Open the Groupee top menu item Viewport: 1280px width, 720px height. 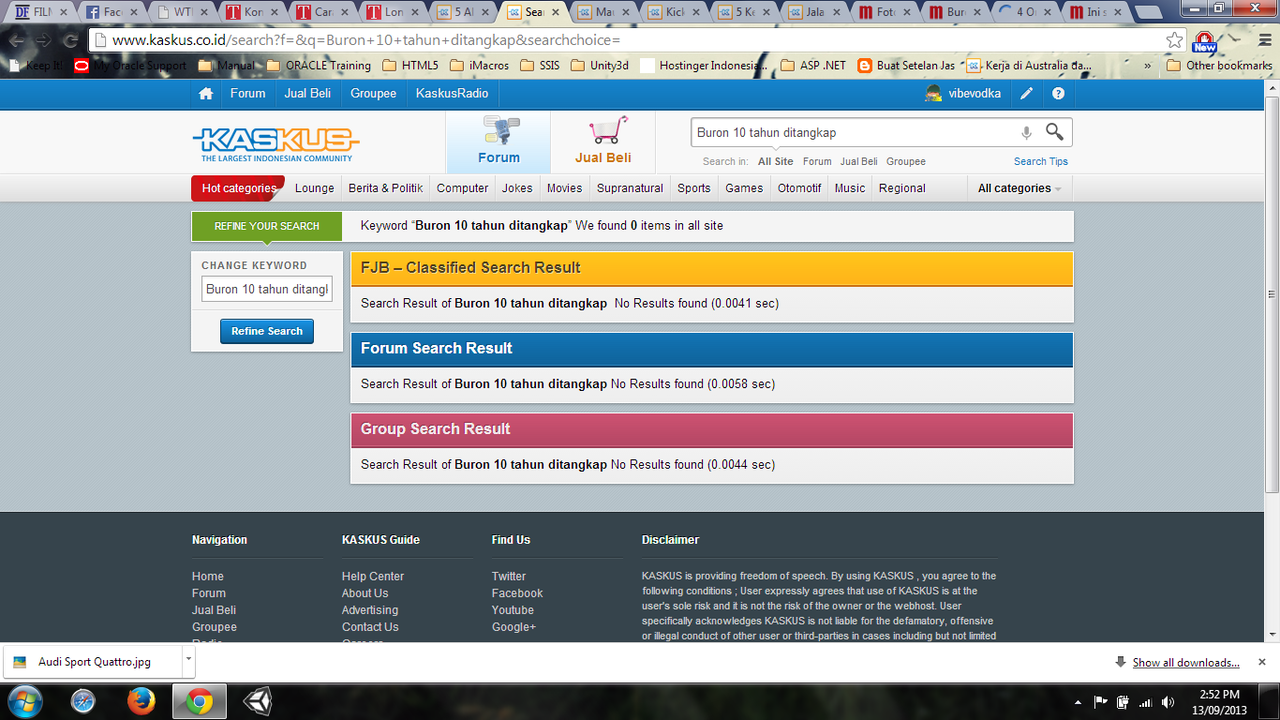[x=373, y=93]
